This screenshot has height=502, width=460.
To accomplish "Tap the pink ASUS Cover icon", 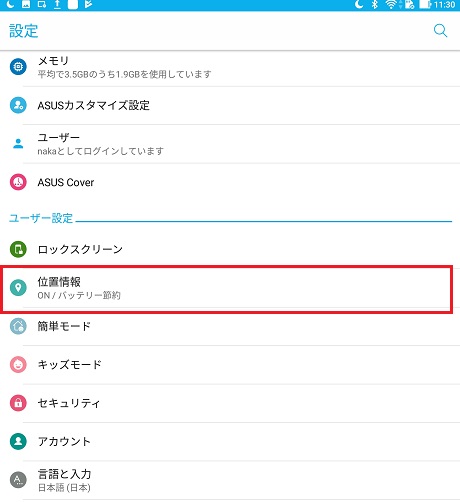I will click(x=18, y=182).
